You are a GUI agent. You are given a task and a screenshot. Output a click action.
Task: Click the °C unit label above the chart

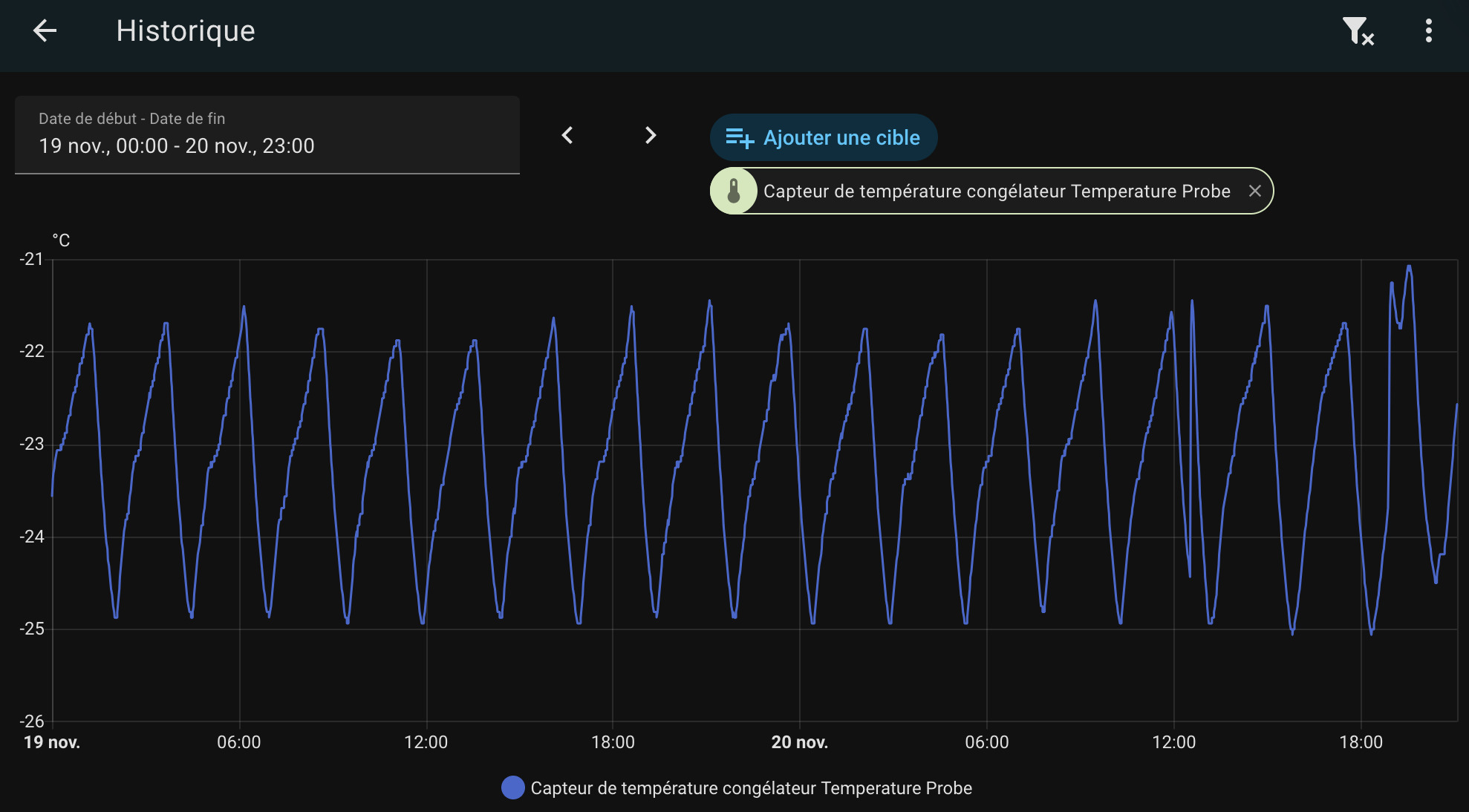[x=61, y=240]
